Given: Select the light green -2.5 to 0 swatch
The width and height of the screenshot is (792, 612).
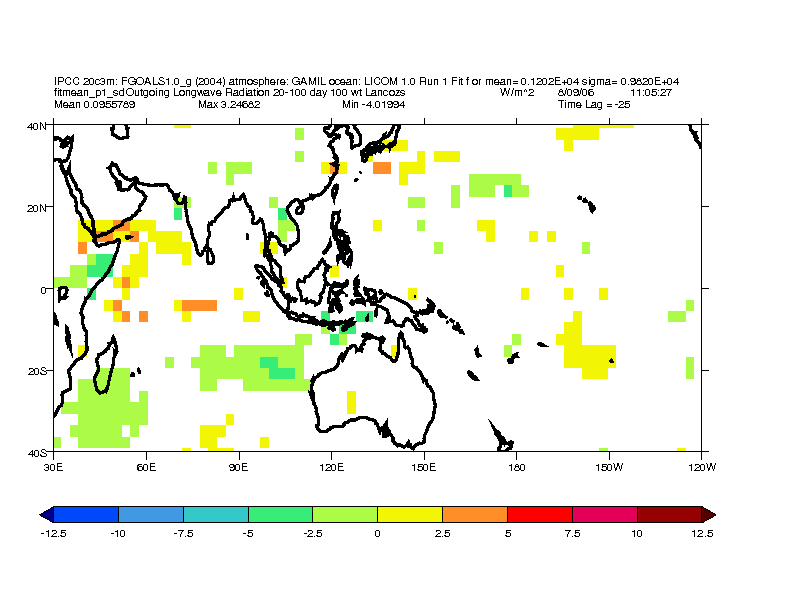Looking at the screenshot, I should tap(345, 514).
